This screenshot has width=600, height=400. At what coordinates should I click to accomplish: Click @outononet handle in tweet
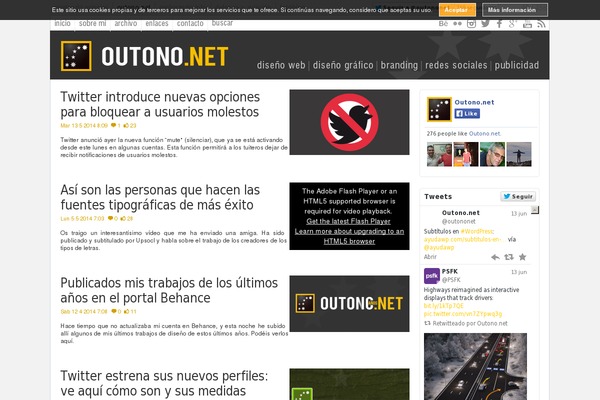[x=458, y=221]
